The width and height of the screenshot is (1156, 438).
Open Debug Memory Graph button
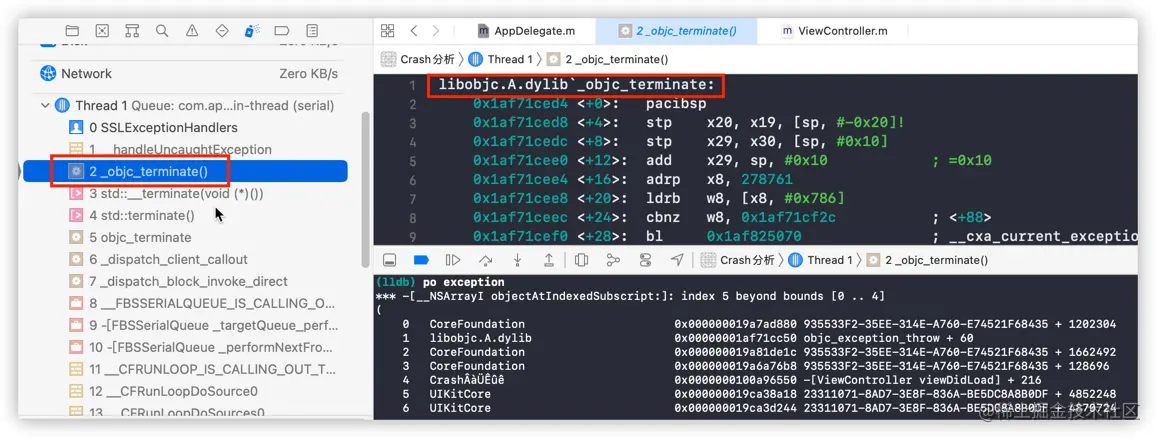613,260
